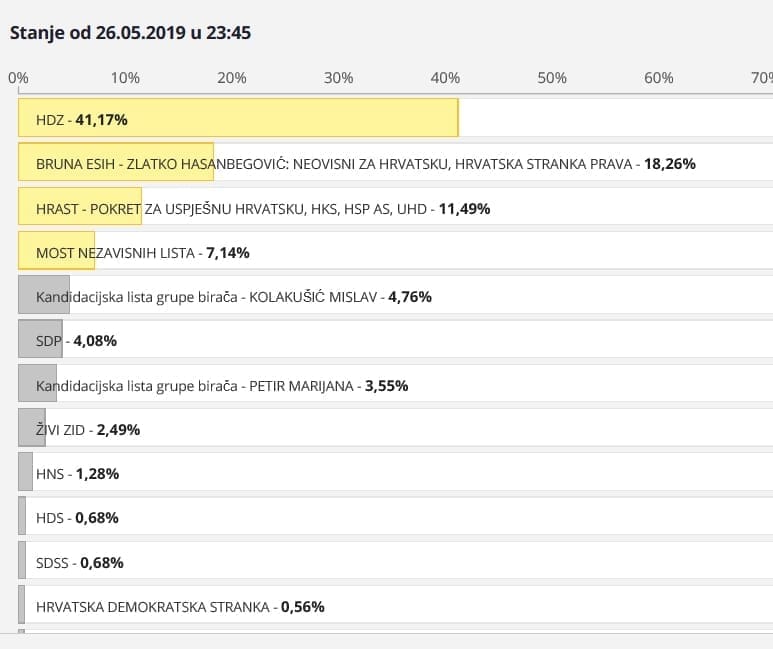Click the 10% axis tick label
773x649 pixels.
(125, 78)
